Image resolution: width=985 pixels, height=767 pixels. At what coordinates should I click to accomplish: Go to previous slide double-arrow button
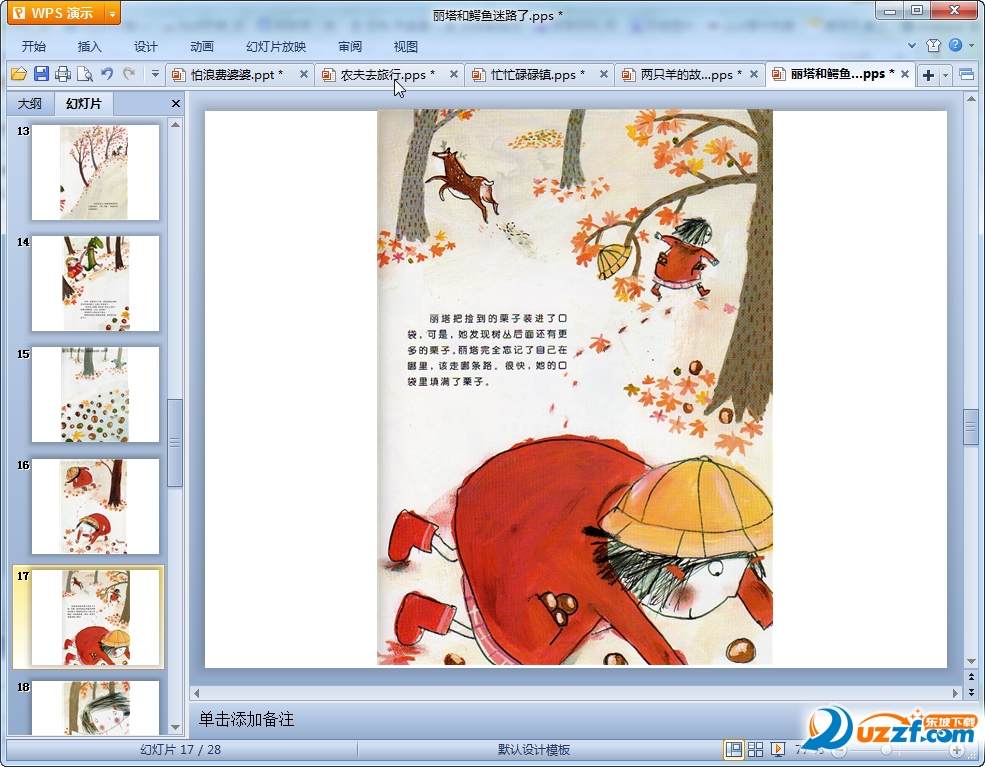tap(971, 677)
